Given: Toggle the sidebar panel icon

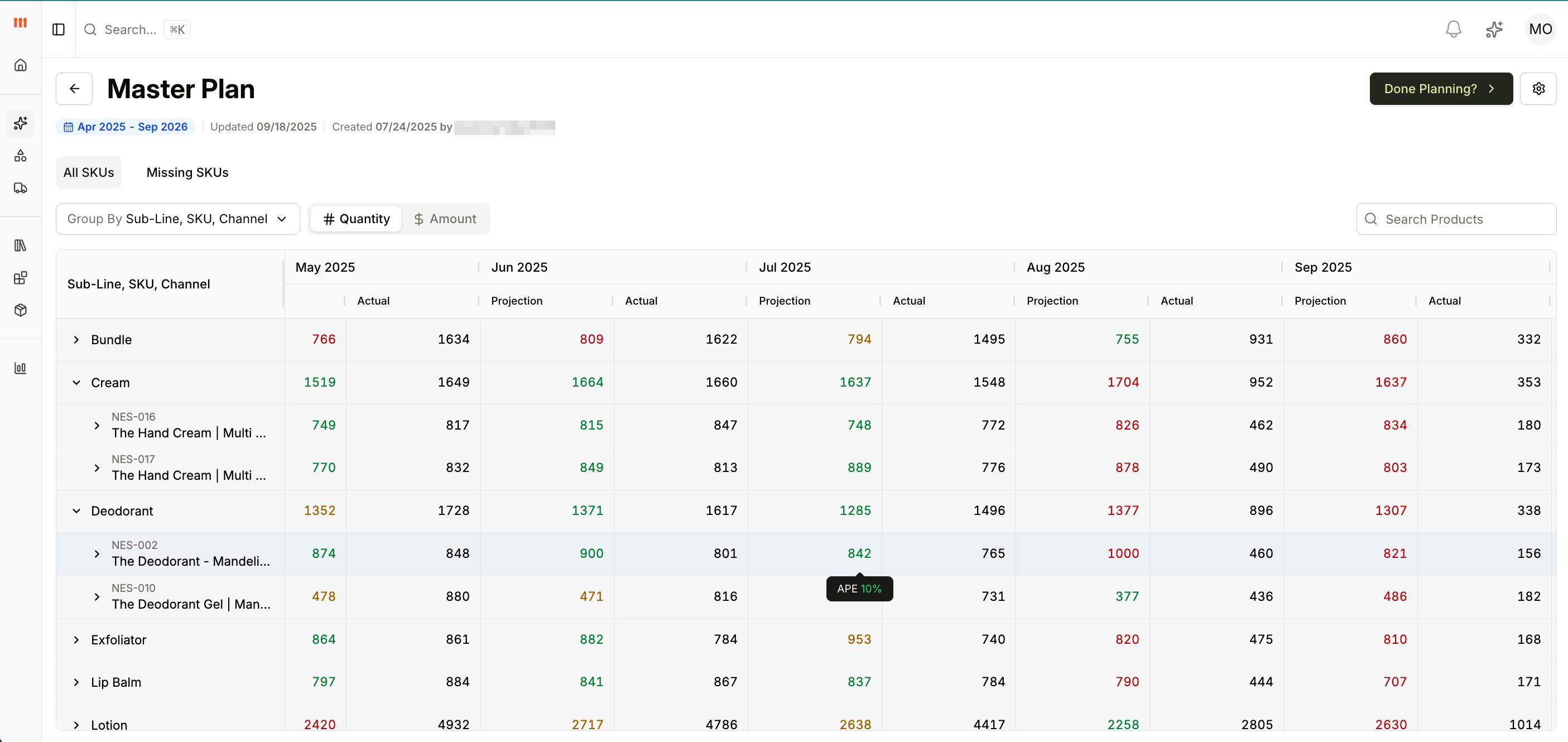Looking at the screenshot, I should click(x=59, y=29).
